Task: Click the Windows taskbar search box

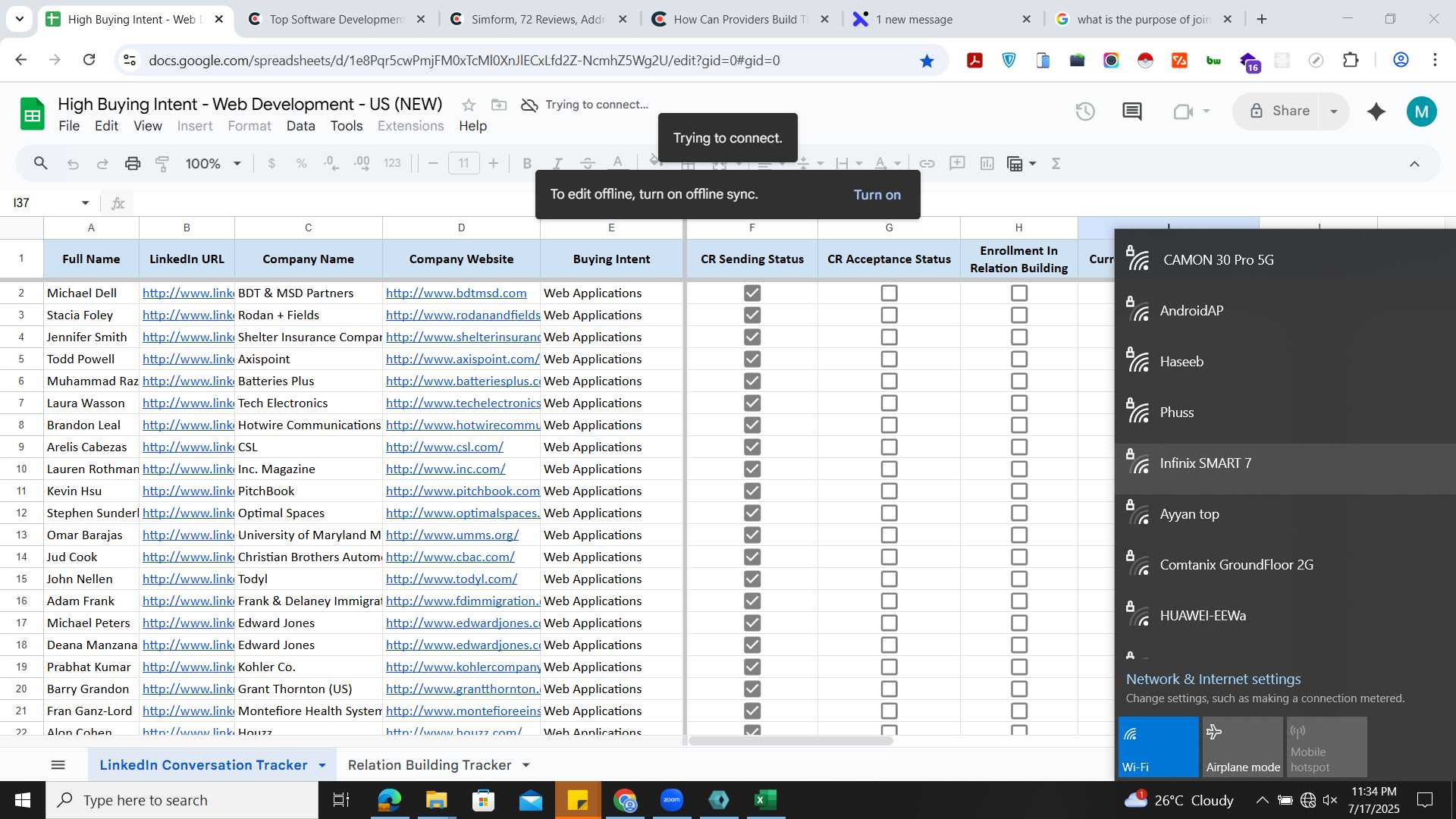Action: pyautogui.click(x=182, y=800)
